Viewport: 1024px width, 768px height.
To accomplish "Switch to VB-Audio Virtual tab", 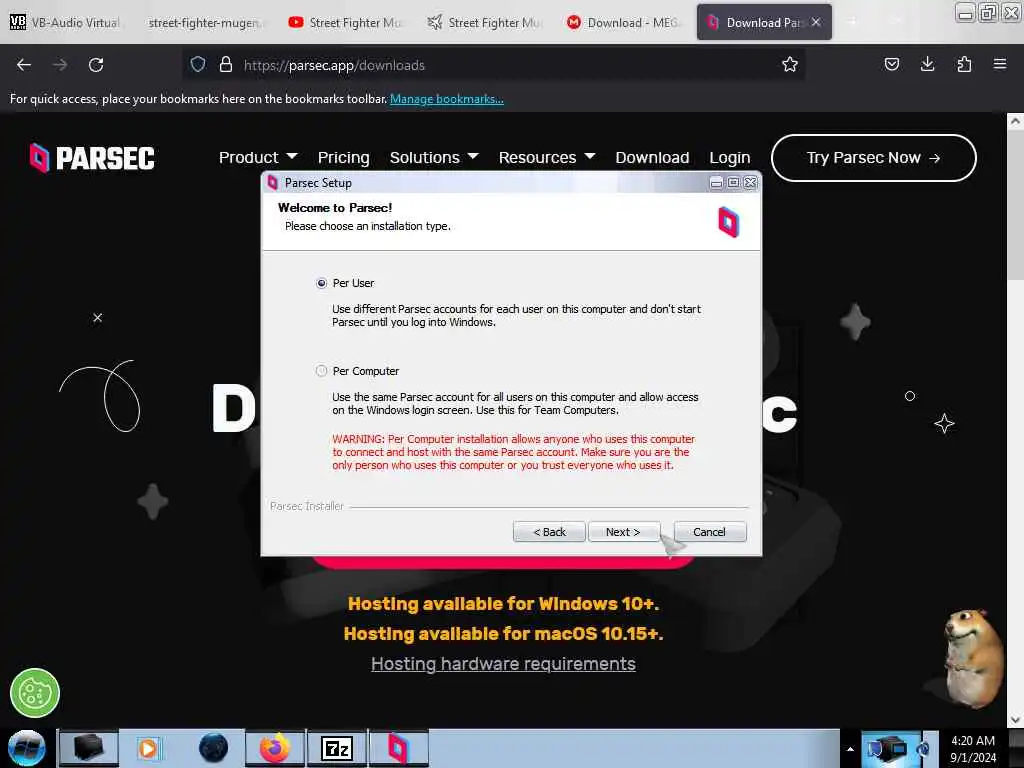I will tap(66, 22).
